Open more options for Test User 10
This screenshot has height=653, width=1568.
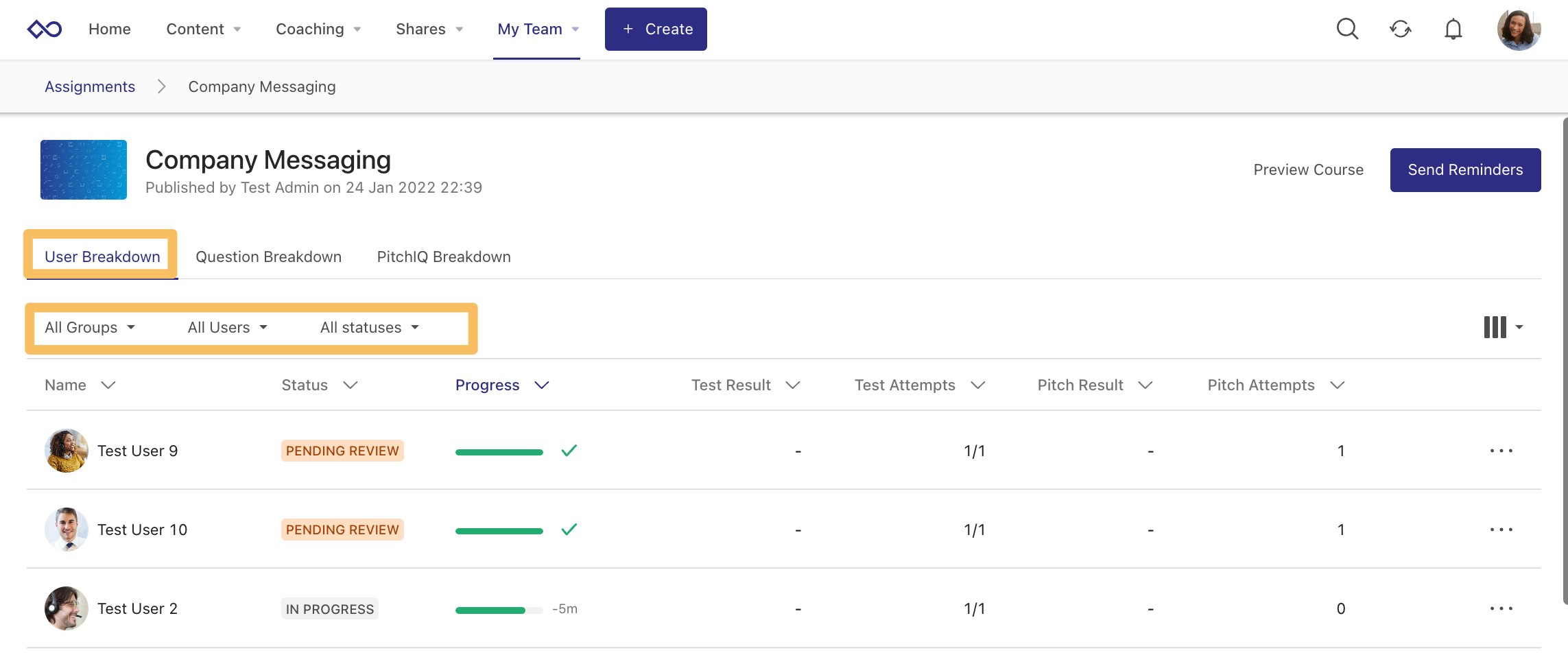(1501, 530)
